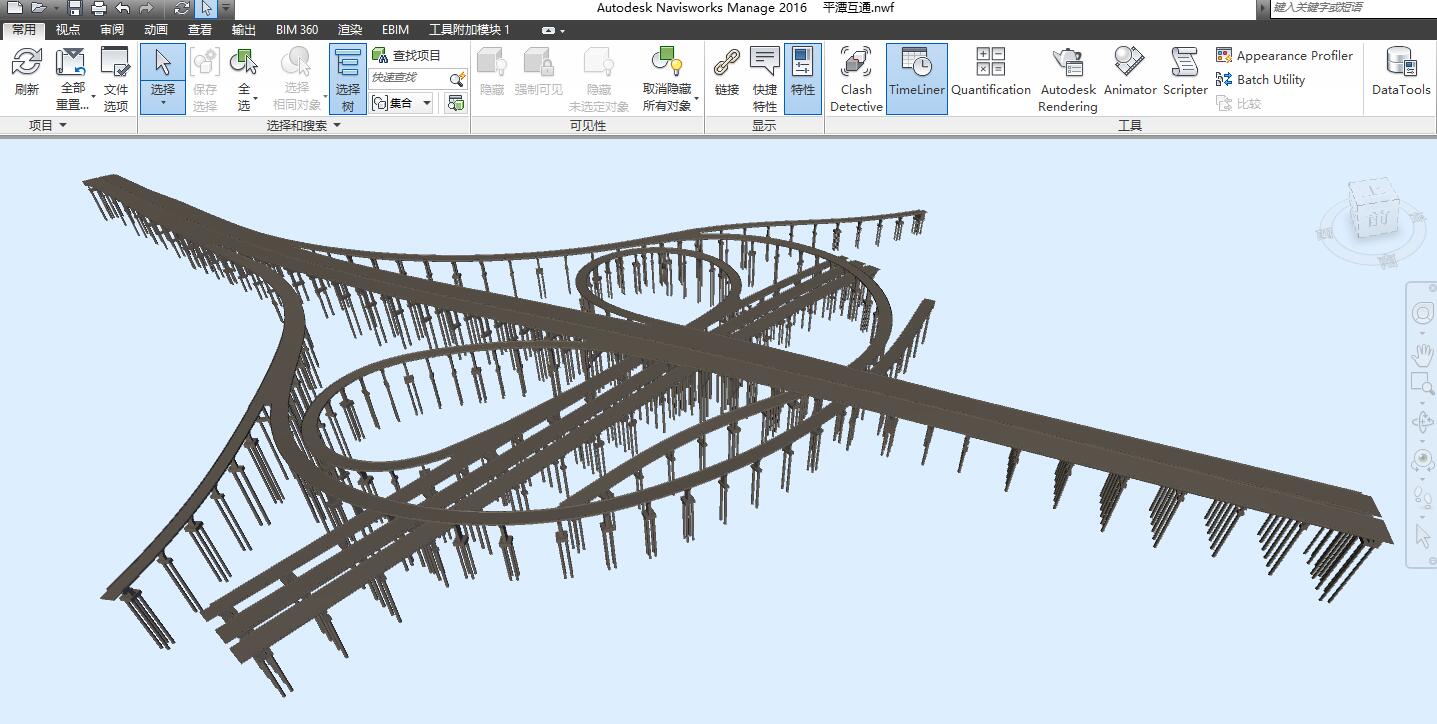Image resolution: width=1437 pixels, height=724 pixels.
Task: Open DataTools from the ribbon
Action: (x=1401, y=71)
